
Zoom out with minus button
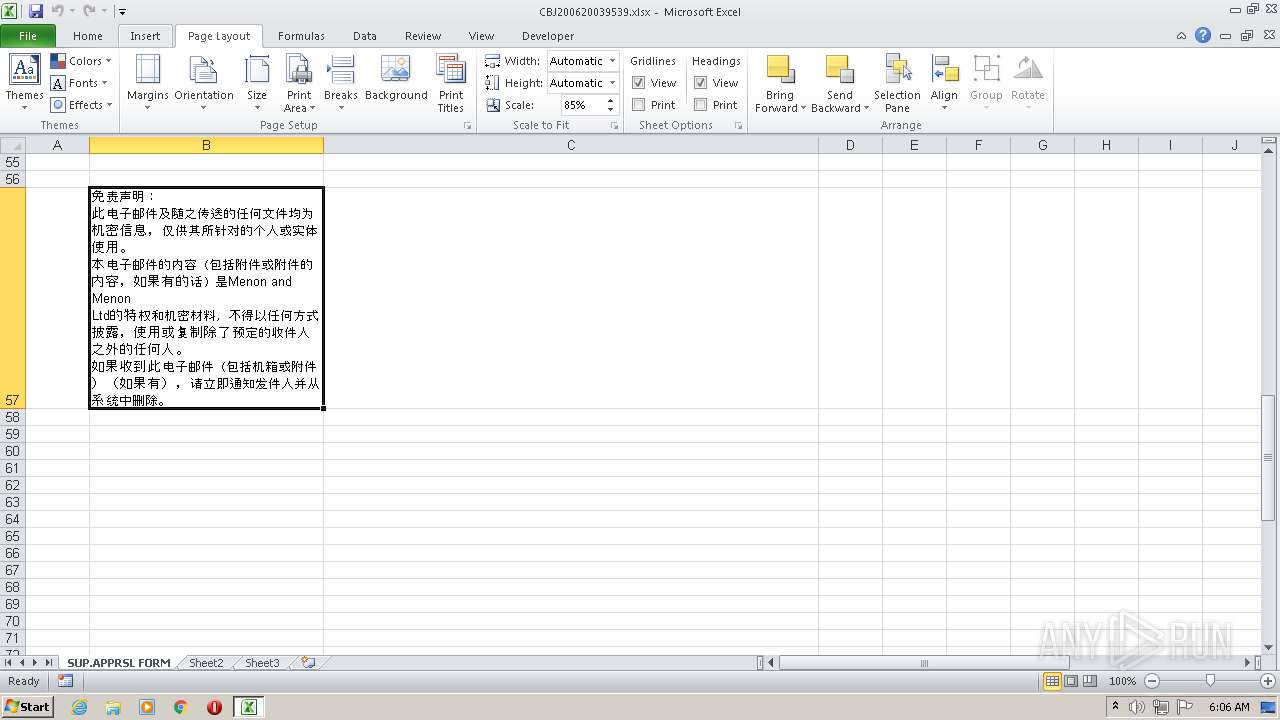tap(1151, 681)
